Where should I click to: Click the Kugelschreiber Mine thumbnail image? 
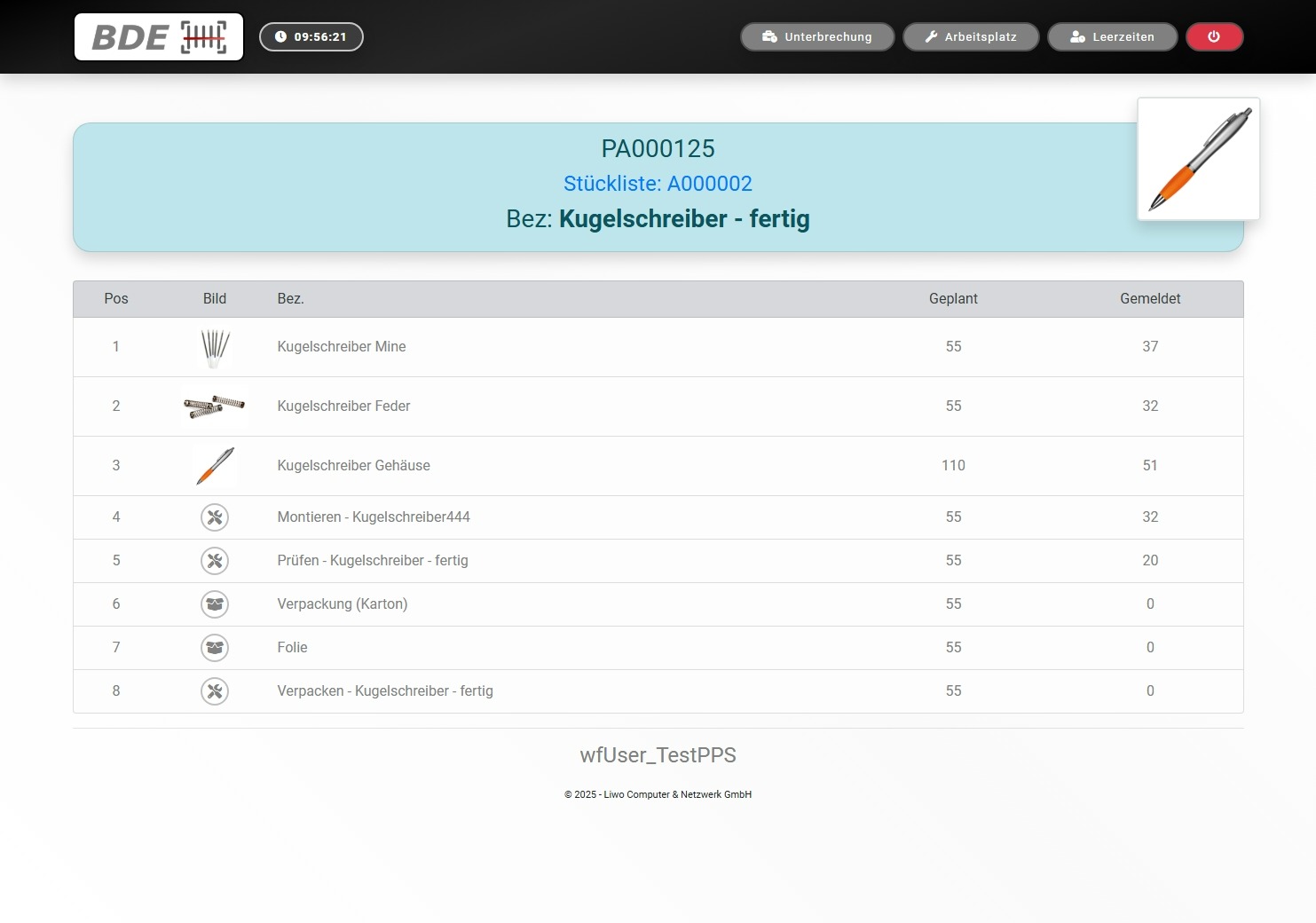click(215, 347)
